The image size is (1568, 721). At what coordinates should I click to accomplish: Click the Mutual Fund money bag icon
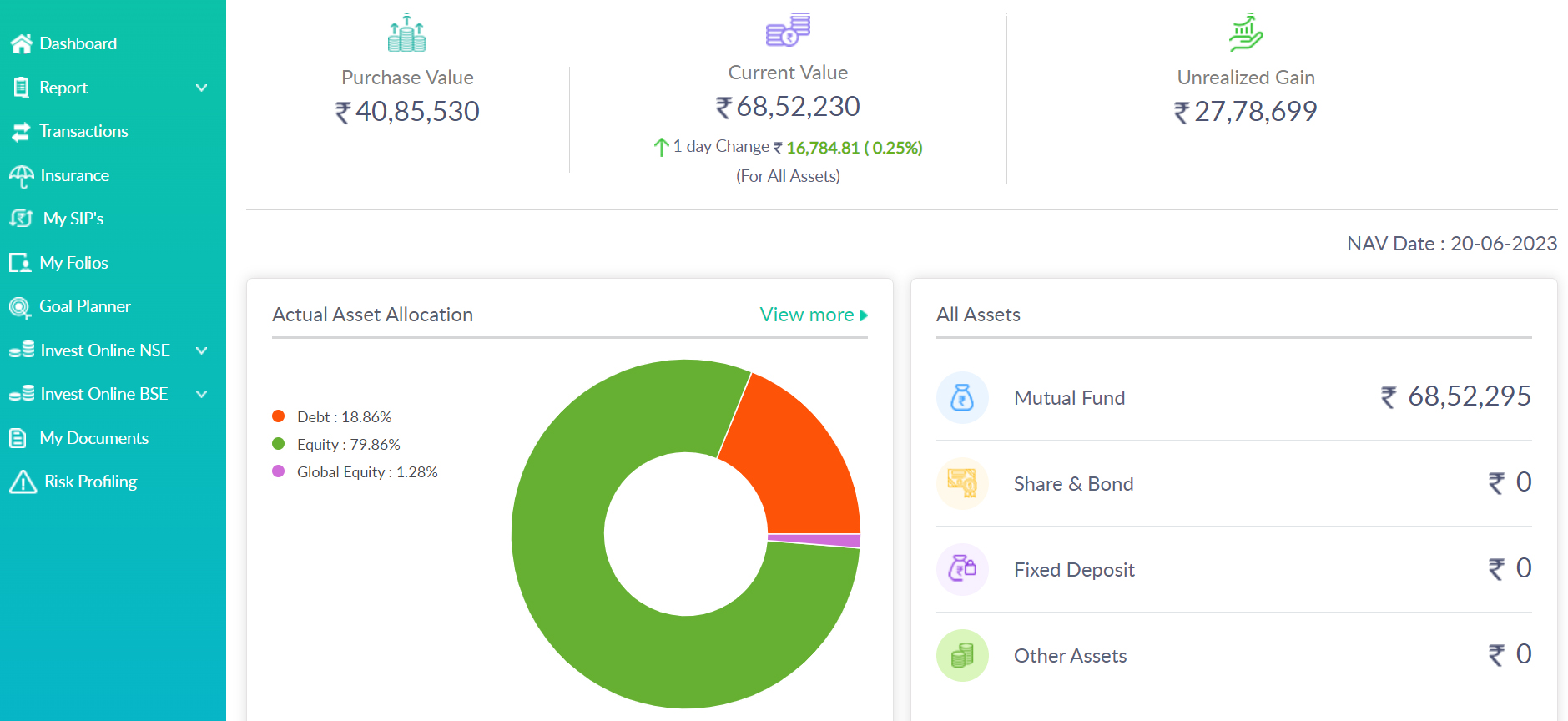tap(962, 397)
